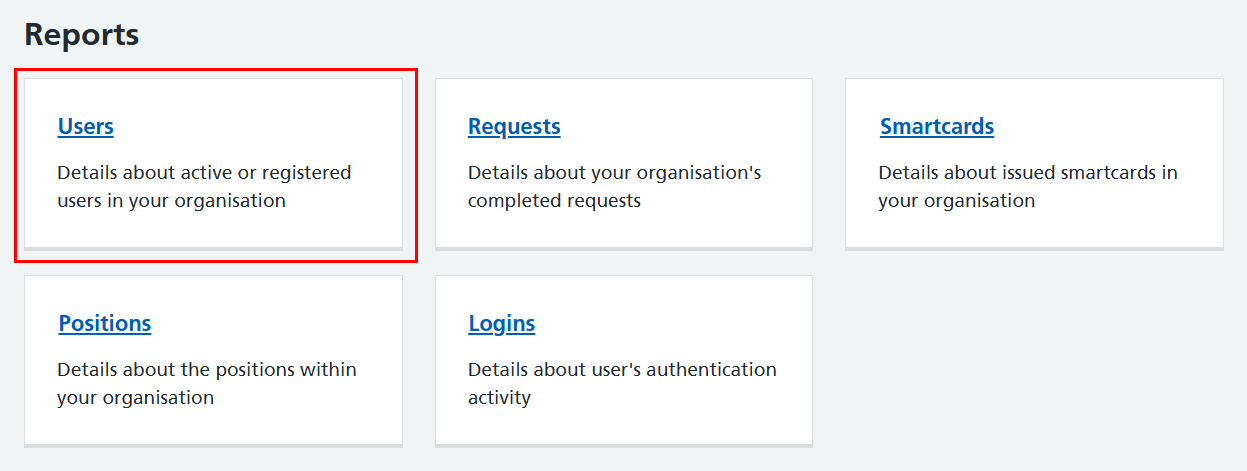Click 'Details about user's authentication activity' text

[x=622, y=383]
